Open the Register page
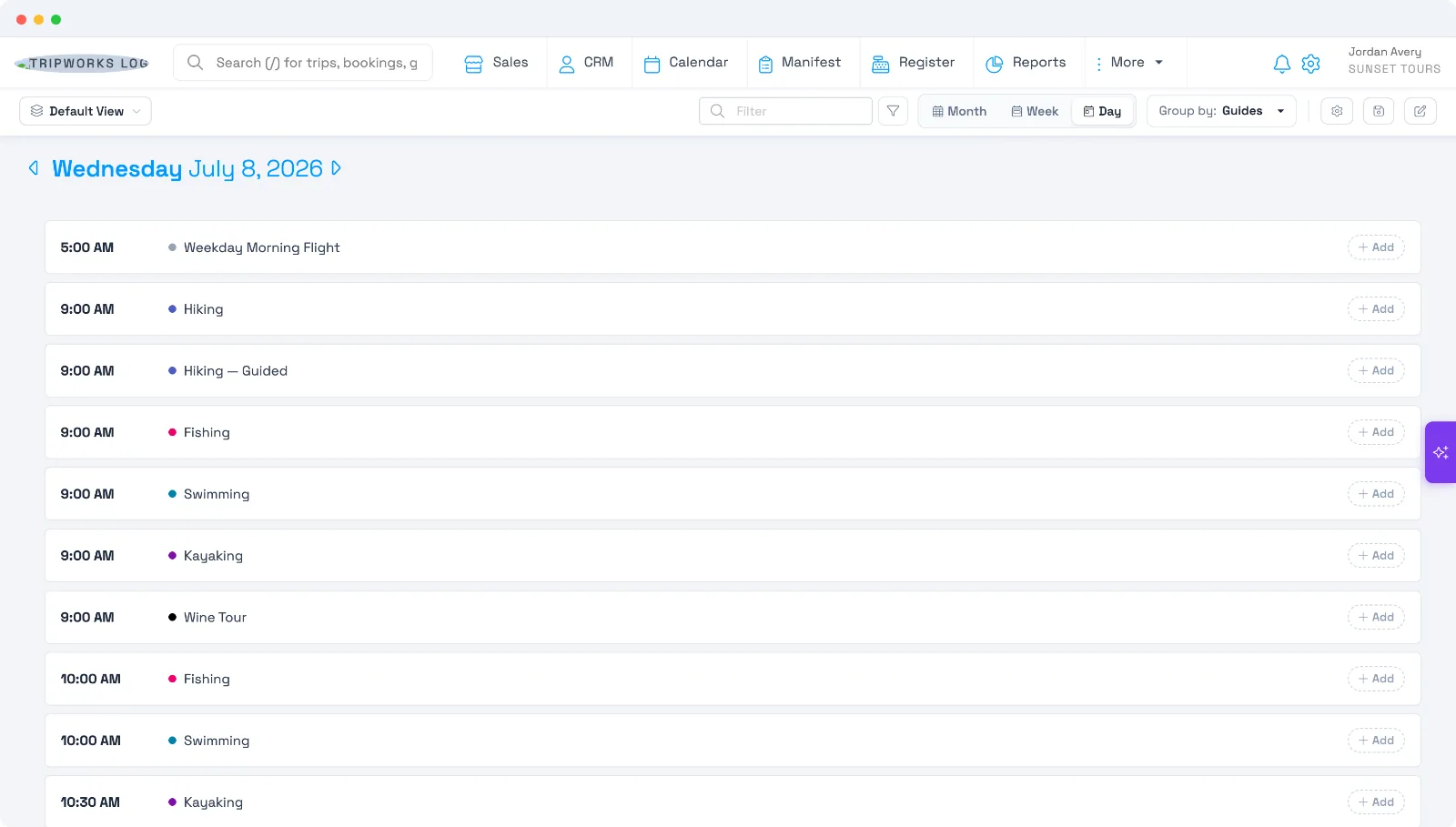The height and width of the screenshot is (827, 1456). coord(914,63)
